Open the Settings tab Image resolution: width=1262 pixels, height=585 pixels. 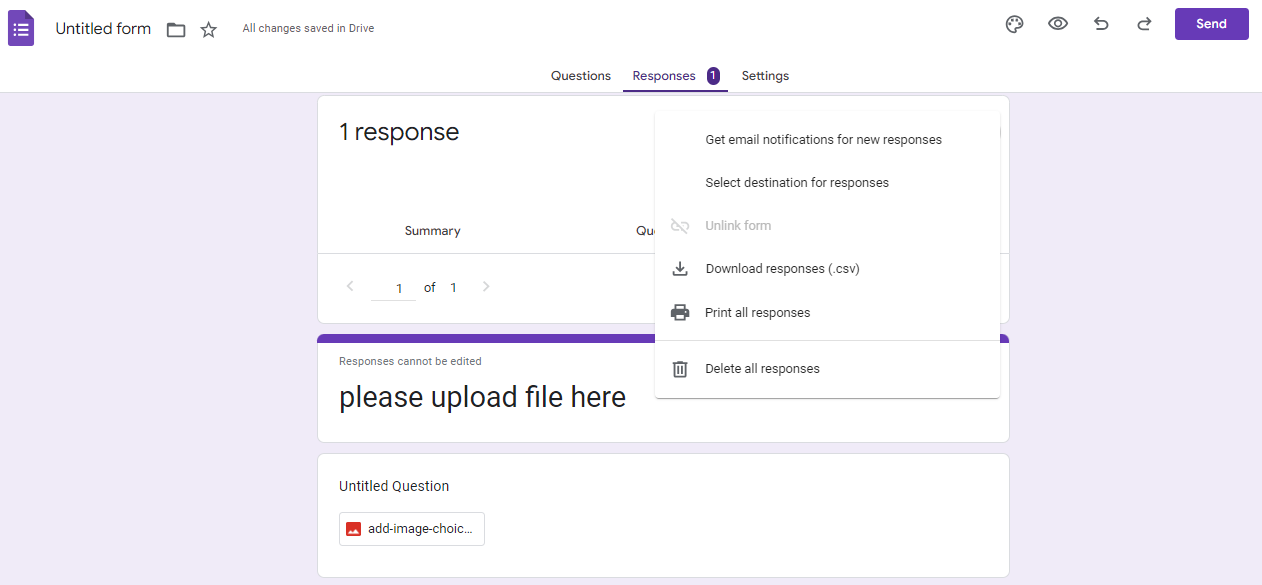pyautogui.click(x=765, y=75)
